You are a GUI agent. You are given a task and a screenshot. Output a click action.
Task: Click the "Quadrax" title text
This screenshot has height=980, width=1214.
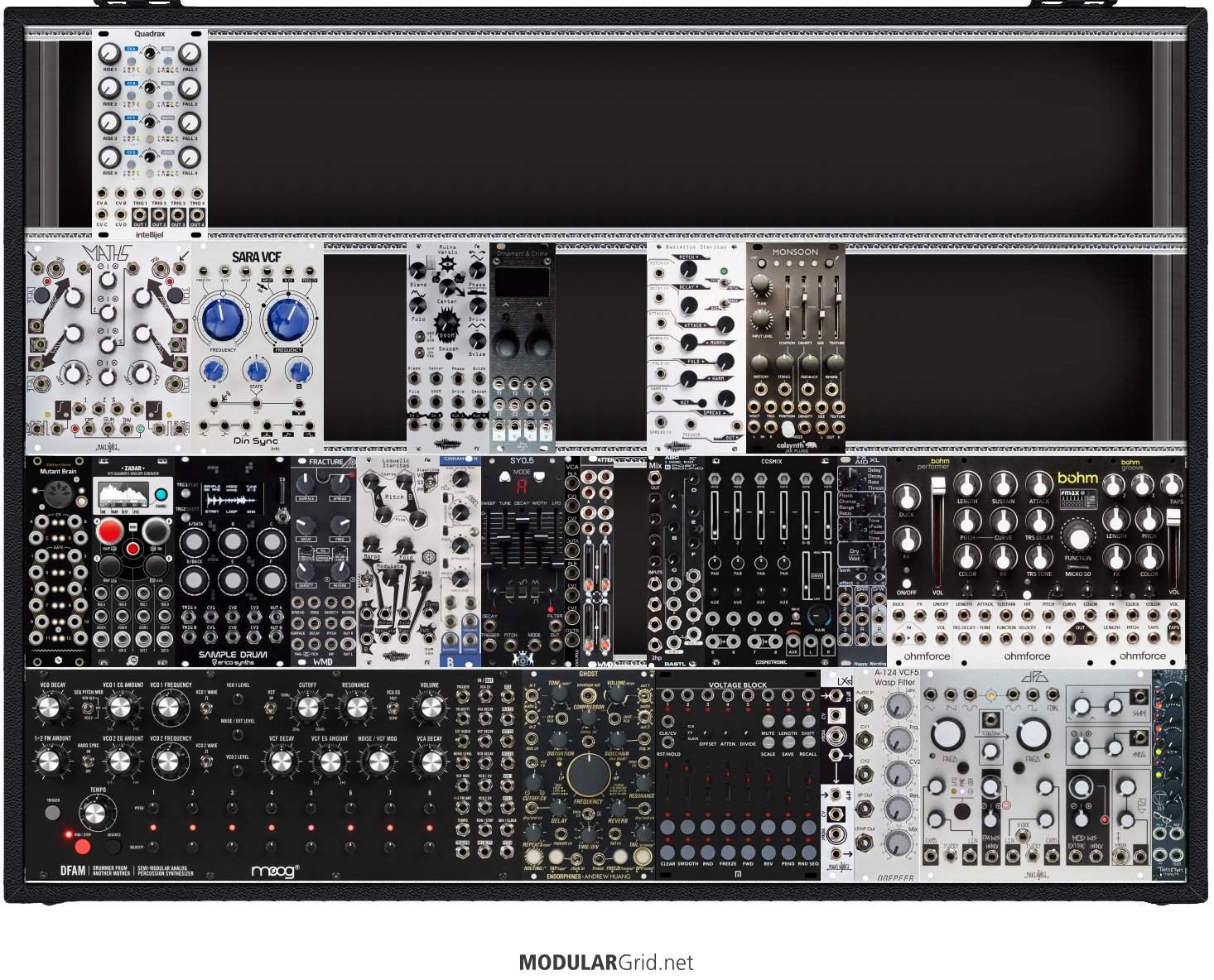point(150,34)
